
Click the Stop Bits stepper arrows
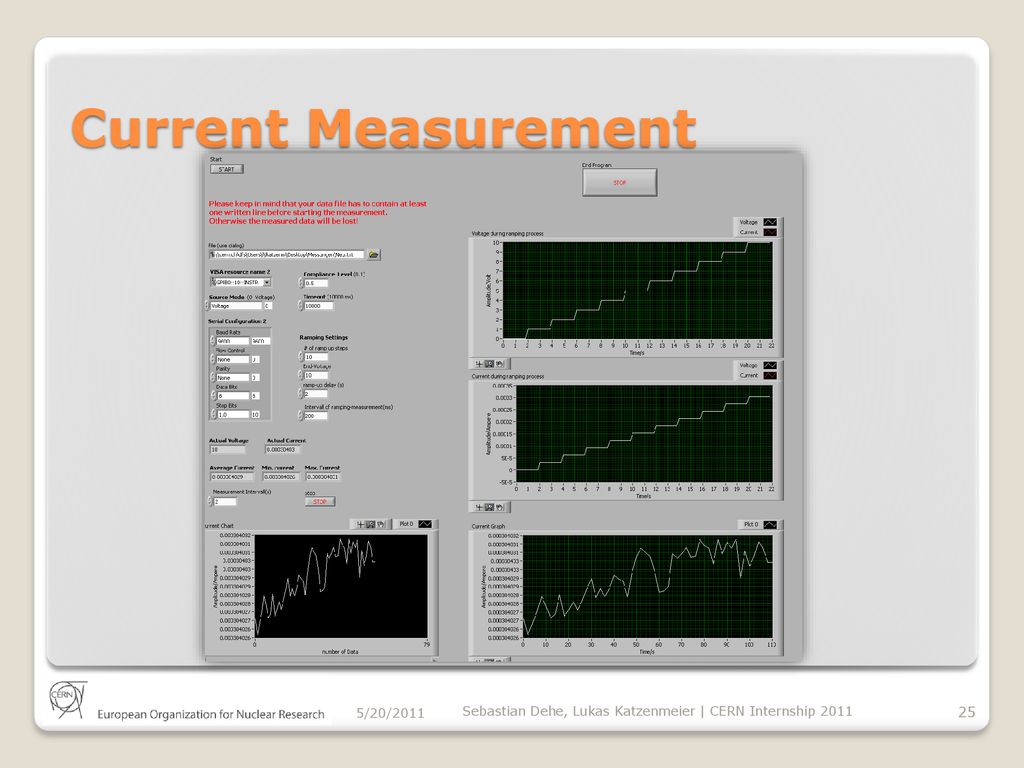click(x=212, y=414)
